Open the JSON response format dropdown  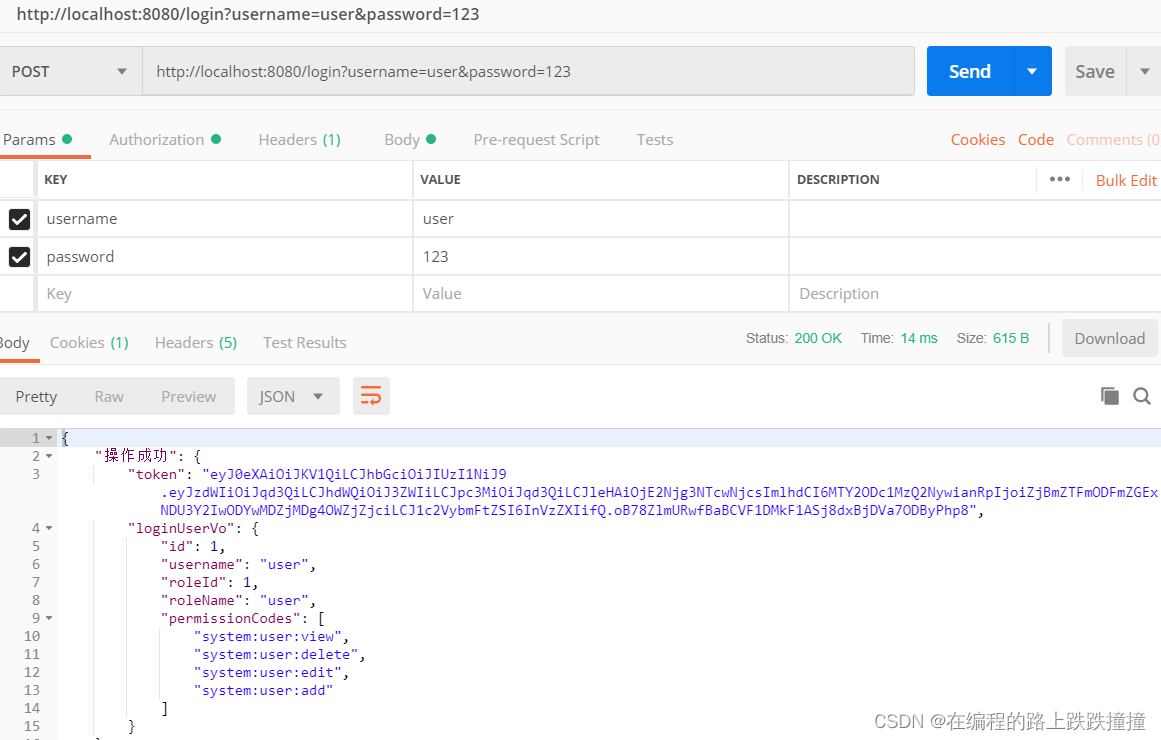293,395
